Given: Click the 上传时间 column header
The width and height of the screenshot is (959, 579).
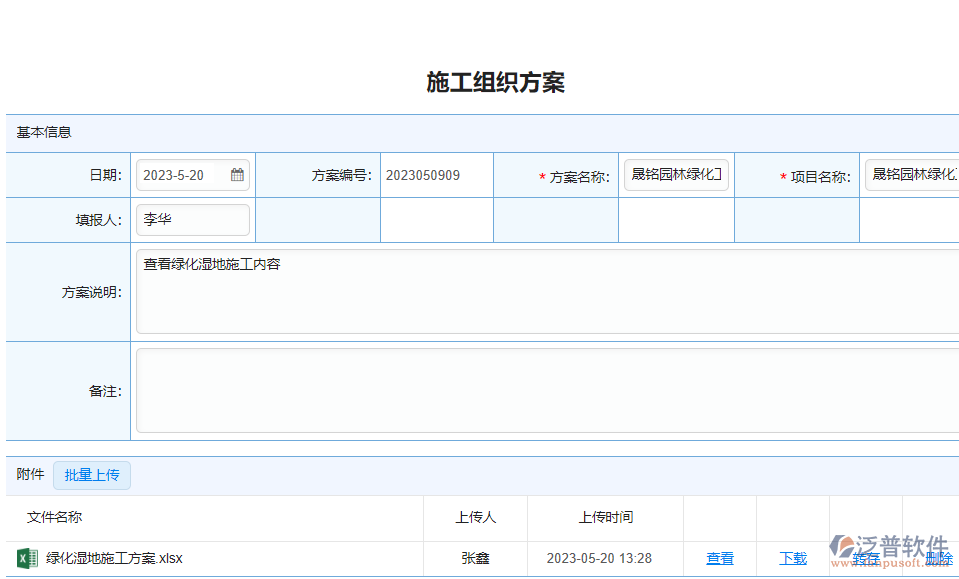Looking at the screenshot, I should point(605,517).
